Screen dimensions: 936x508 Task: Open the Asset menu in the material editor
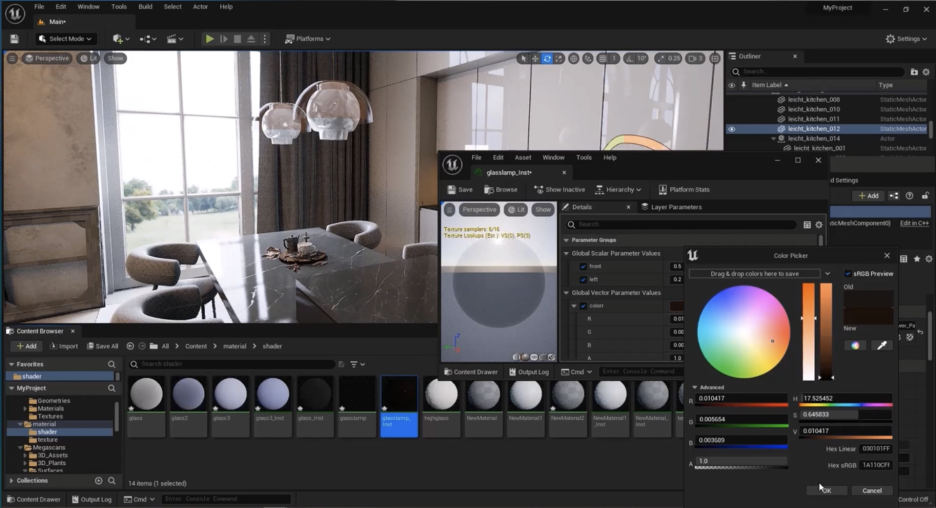(523, 158)
